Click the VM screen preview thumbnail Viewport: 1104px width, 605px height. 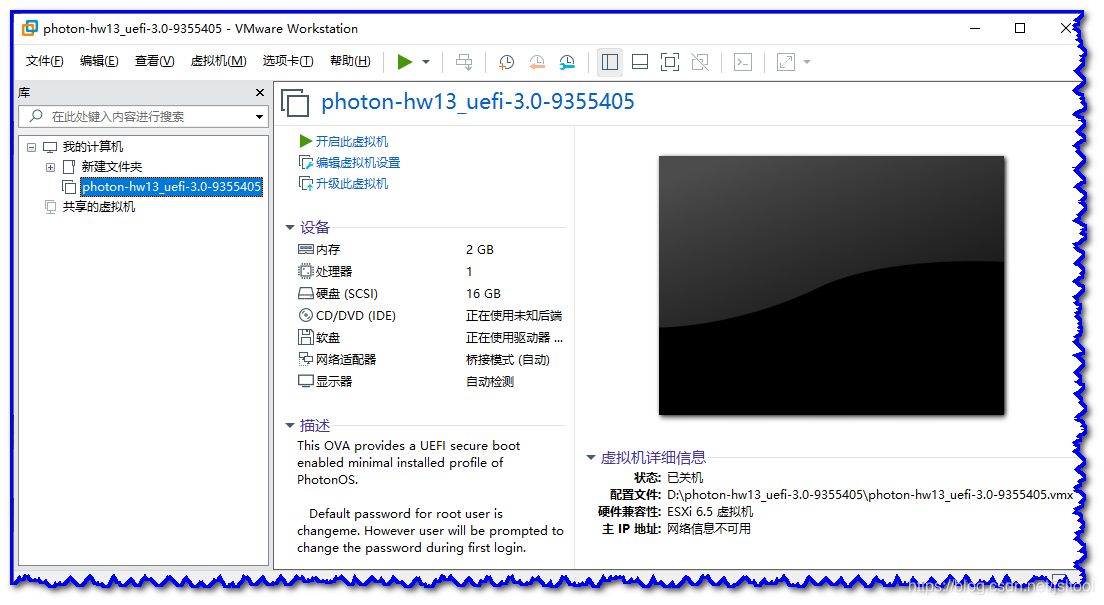coord(832,285)
